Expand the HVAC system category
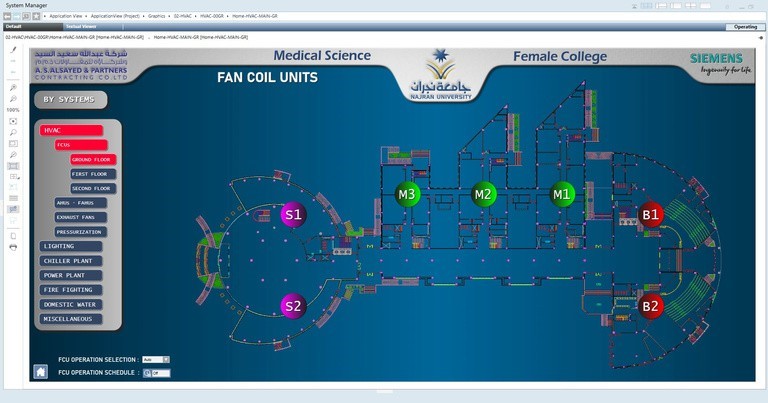Screen dimensions: 768x403 pyautogui.click(x=71, y=130)
